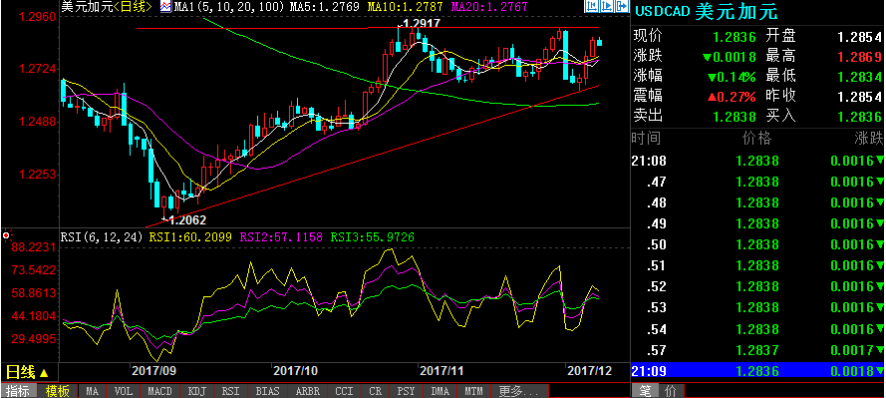Apply the VOL indicator
The height and width of the screenshot is (398, 886).
[x=123, y=391]
